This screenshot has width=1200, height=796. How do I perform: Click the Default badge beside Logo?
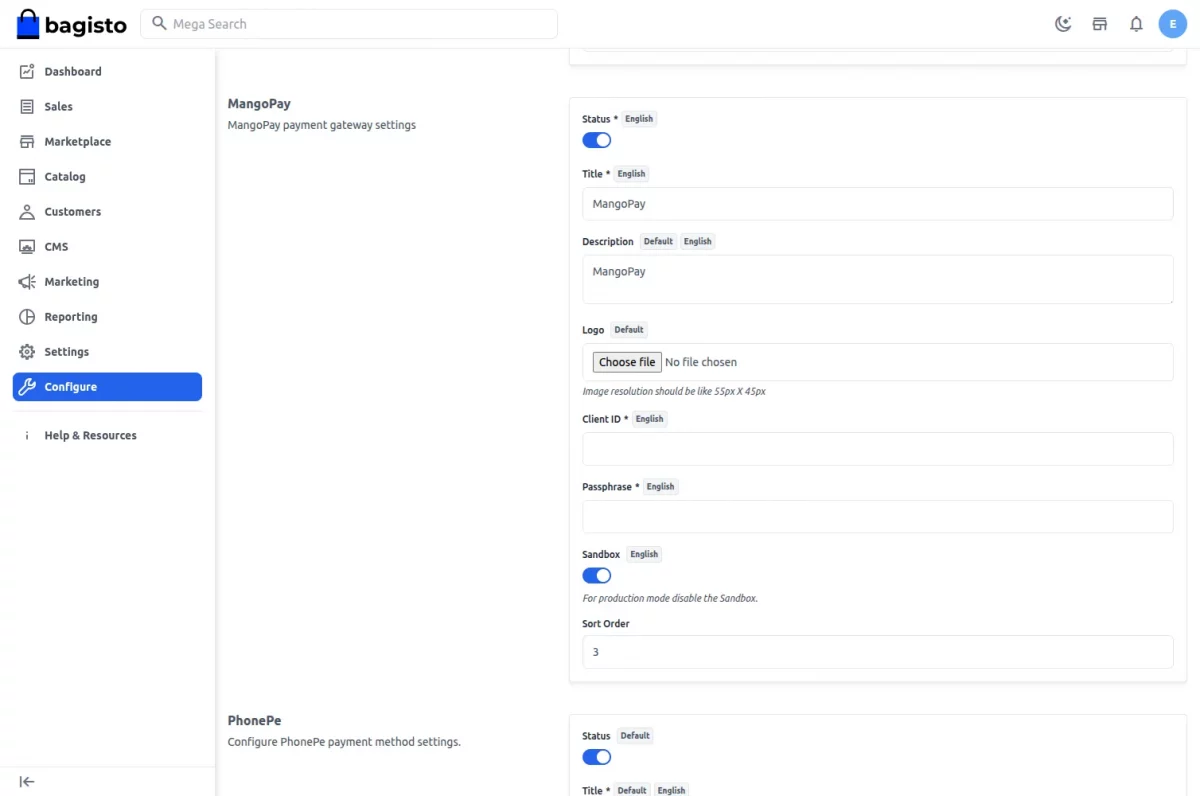629,329
